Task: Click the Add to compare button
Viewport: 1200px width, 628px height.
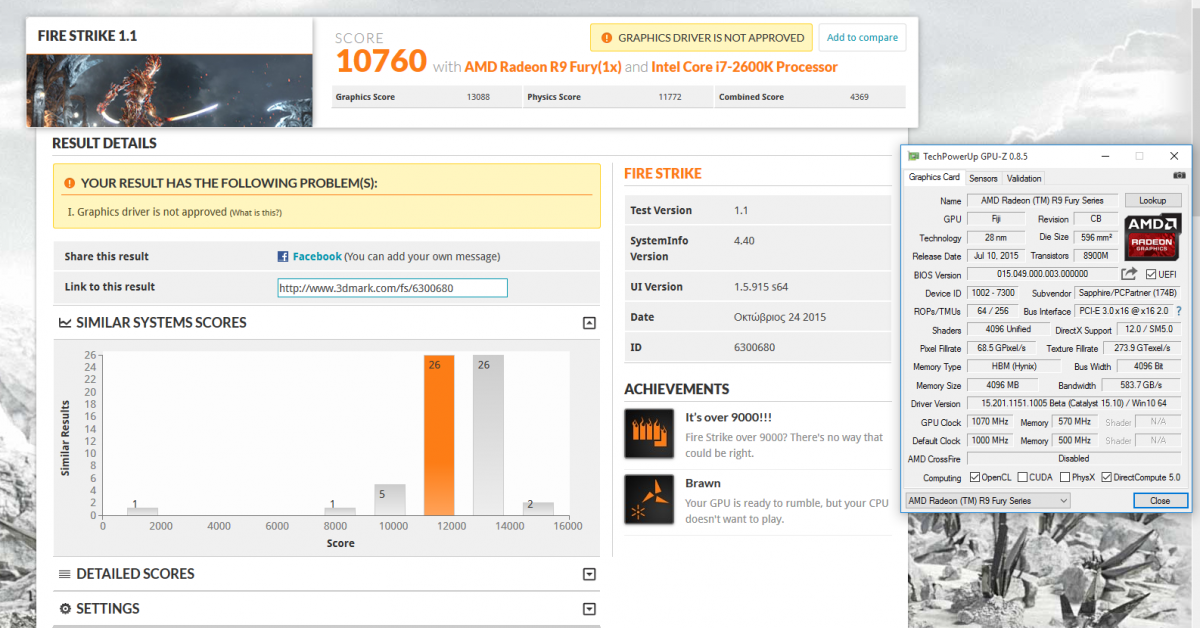Action: pos(862,37)
